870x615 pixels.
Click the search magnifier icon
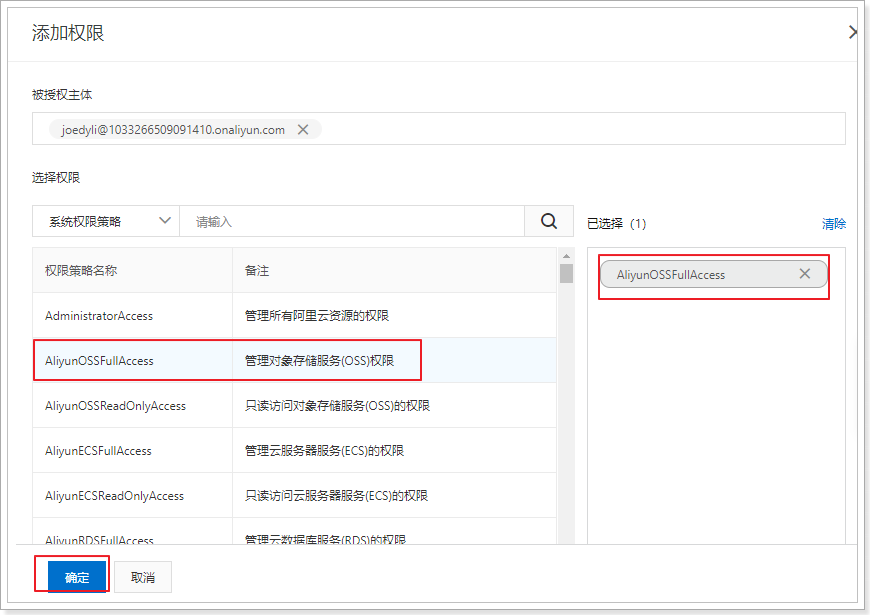click(549, 221)
